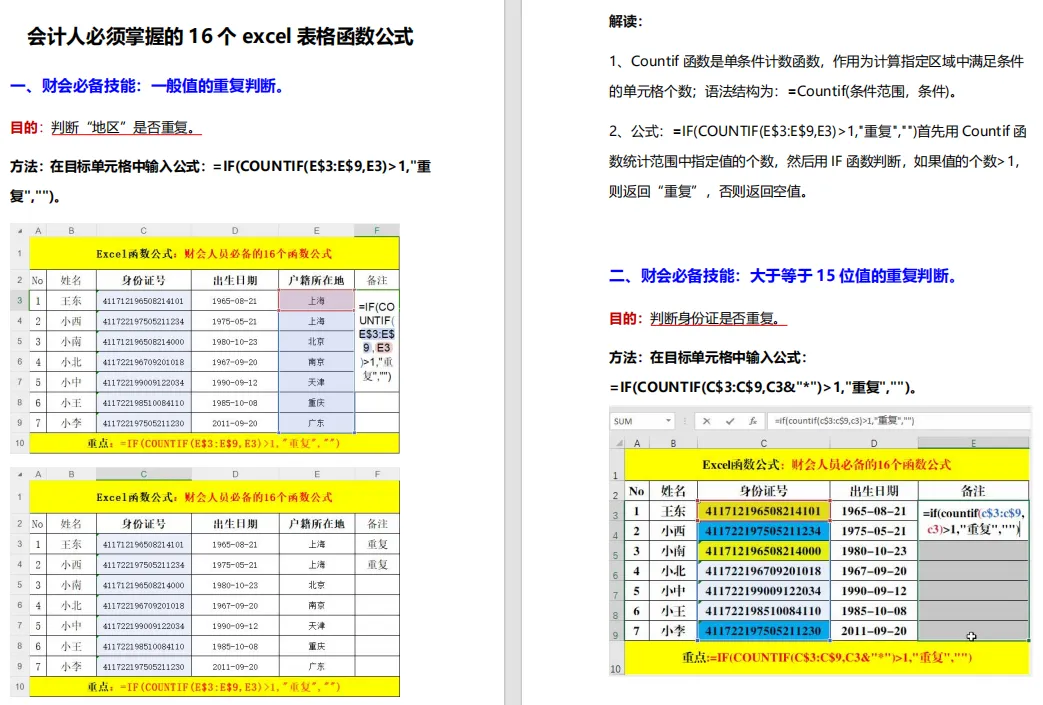Image resolution: width=1043 pixels, height=705 pixels.
Task: Click the method line with =IF(COUNTIF(E$3:E$9,E3)>1
Action: point(220,180)
